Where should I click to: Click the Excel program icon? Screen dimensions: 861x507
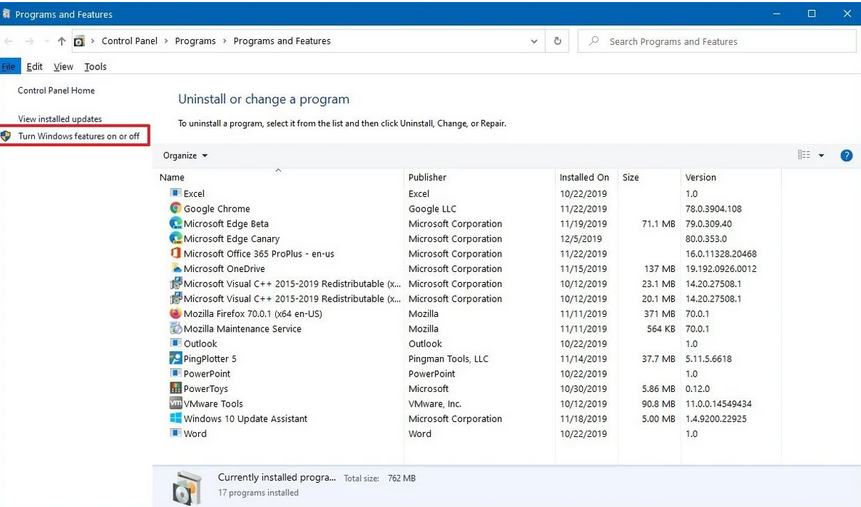pyautogui.click(x=175, y=193)
